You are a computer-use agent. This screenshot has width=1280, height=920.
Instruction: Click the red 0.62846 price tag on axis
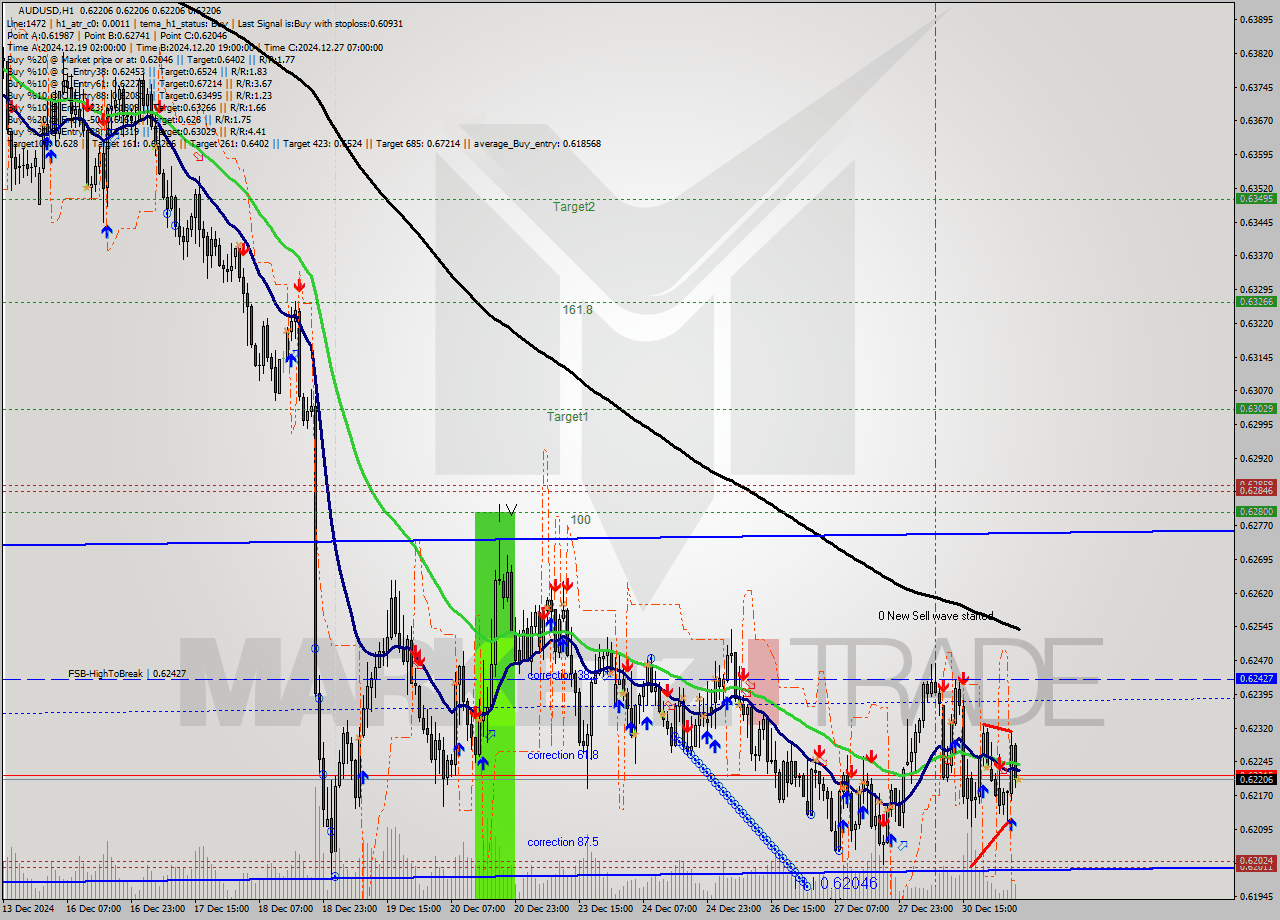(x=1256, y=490)
